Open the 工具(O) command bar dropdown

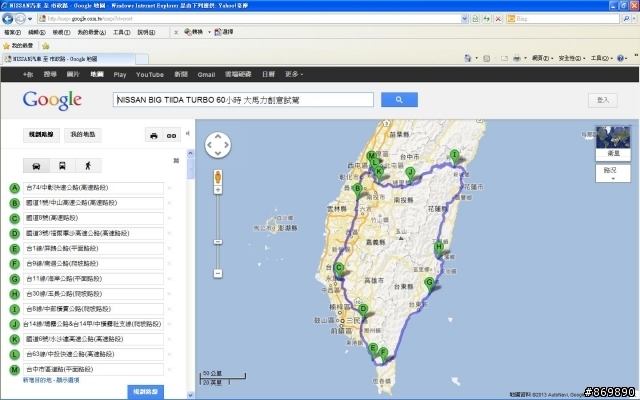(602, 58)
